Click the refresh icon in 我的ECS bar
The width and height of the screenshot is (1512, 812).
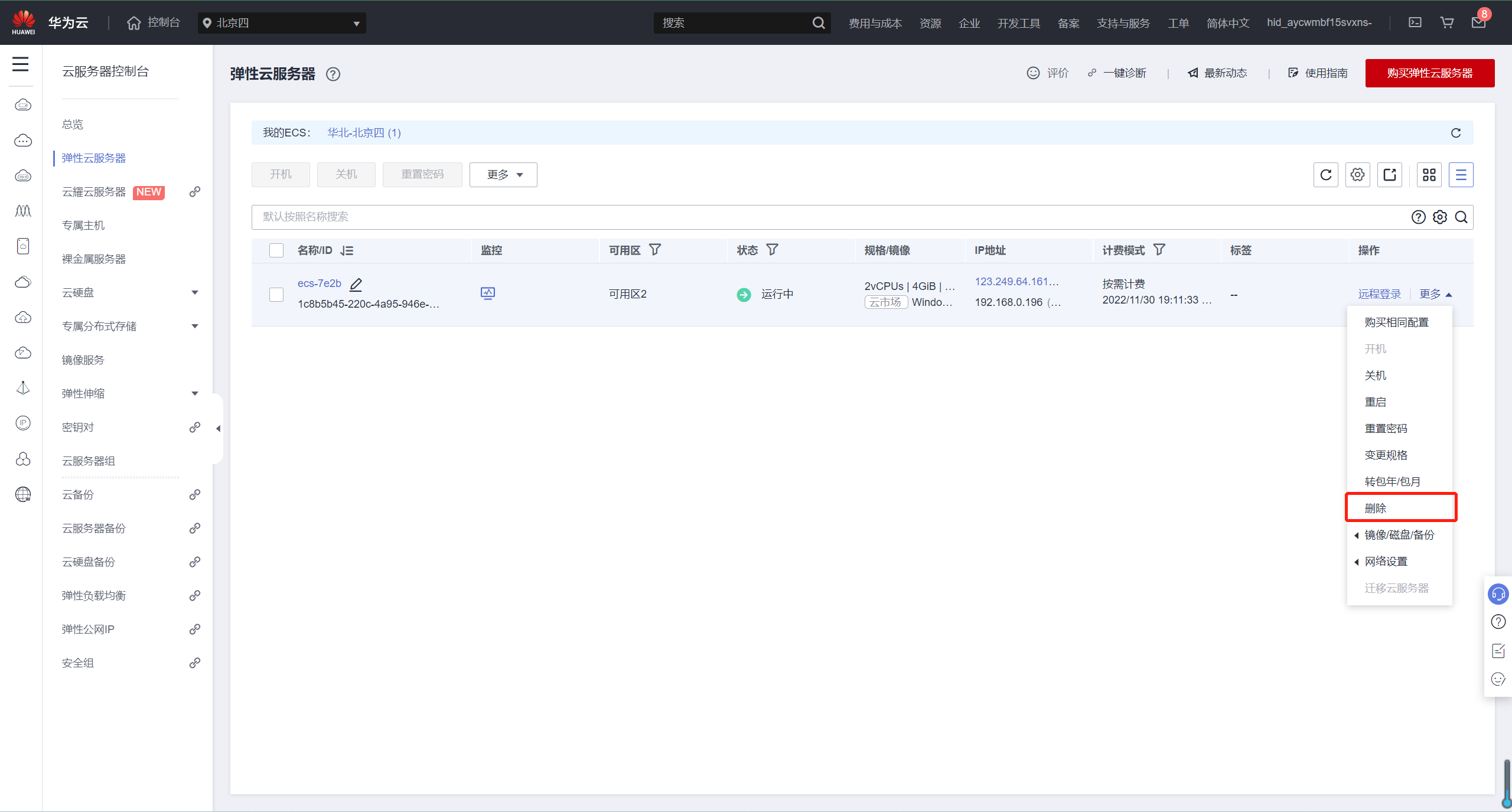click(x=1456, y=133)
